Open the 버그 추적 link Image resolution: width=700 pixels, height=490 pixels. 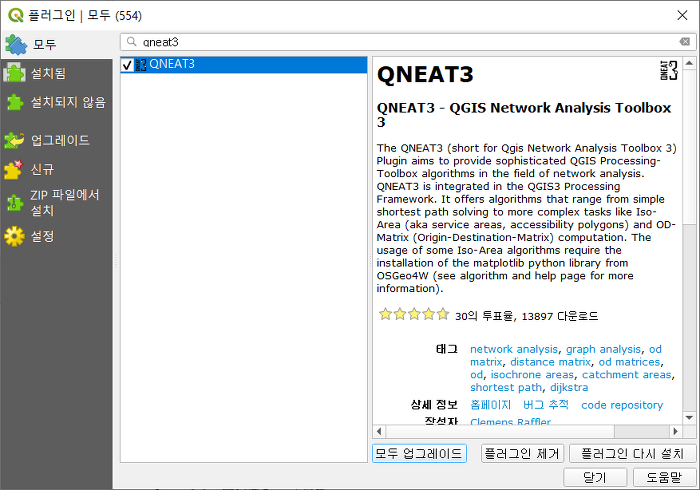[546, 405]
